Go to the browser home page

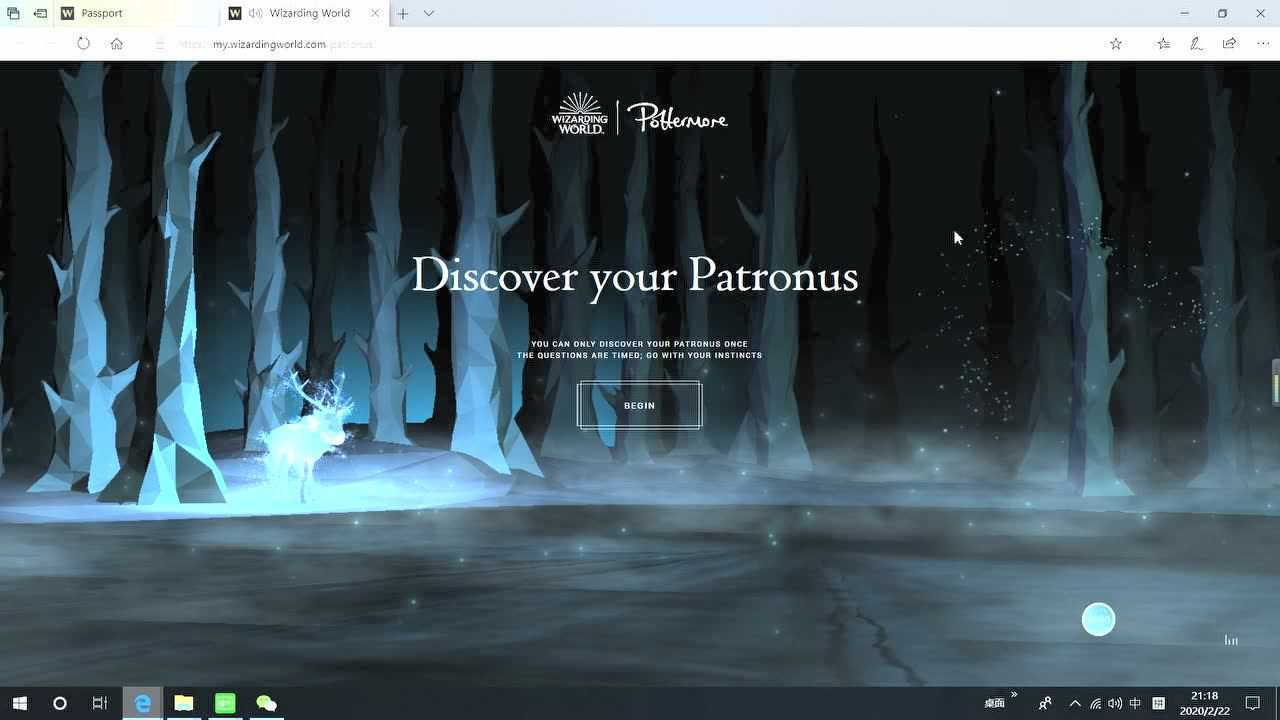coord(117,44)
